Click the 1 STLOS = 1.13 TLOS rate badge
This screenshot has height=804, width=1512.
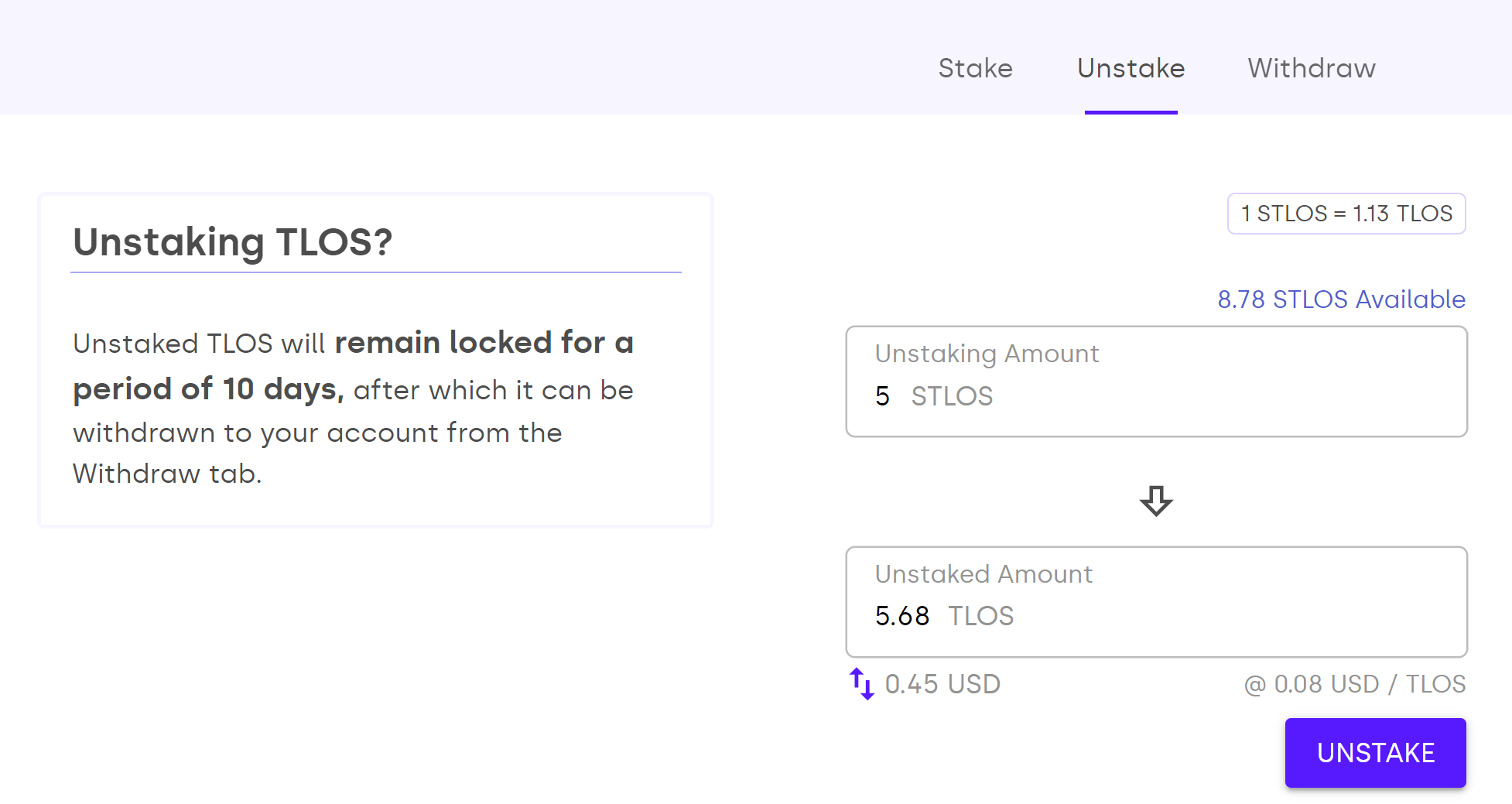click(x=1346, y=214)
